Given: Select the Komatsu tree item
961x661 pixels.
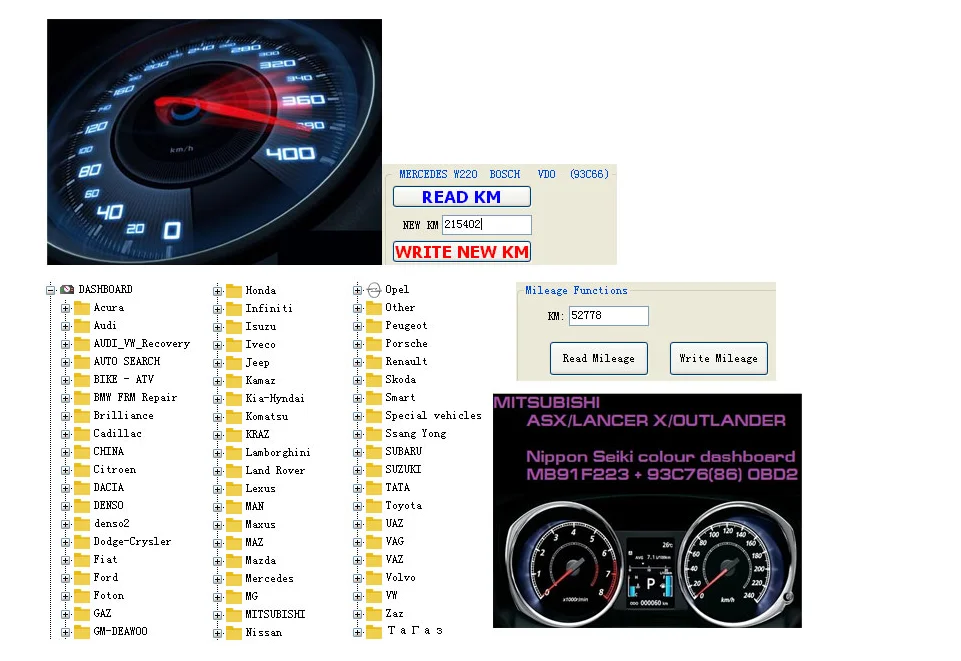Looking at the screenshot, I should click(267, 417).
